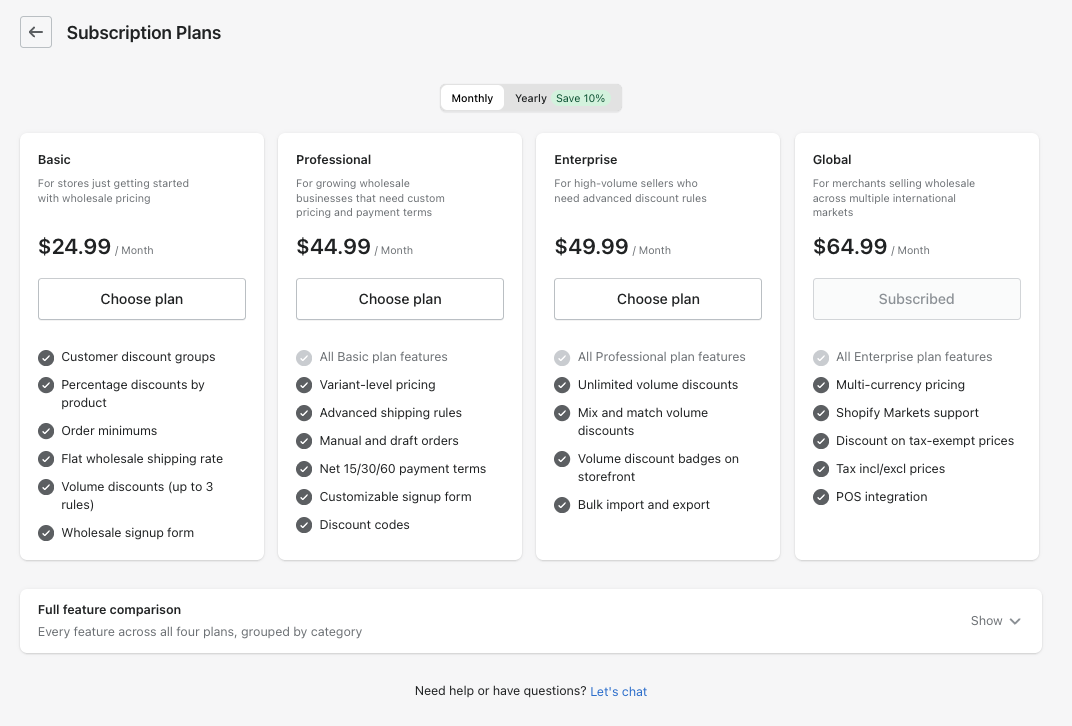Click checkmark beside Discount codes
This screenshot has width=1072, height=726.
304,526
